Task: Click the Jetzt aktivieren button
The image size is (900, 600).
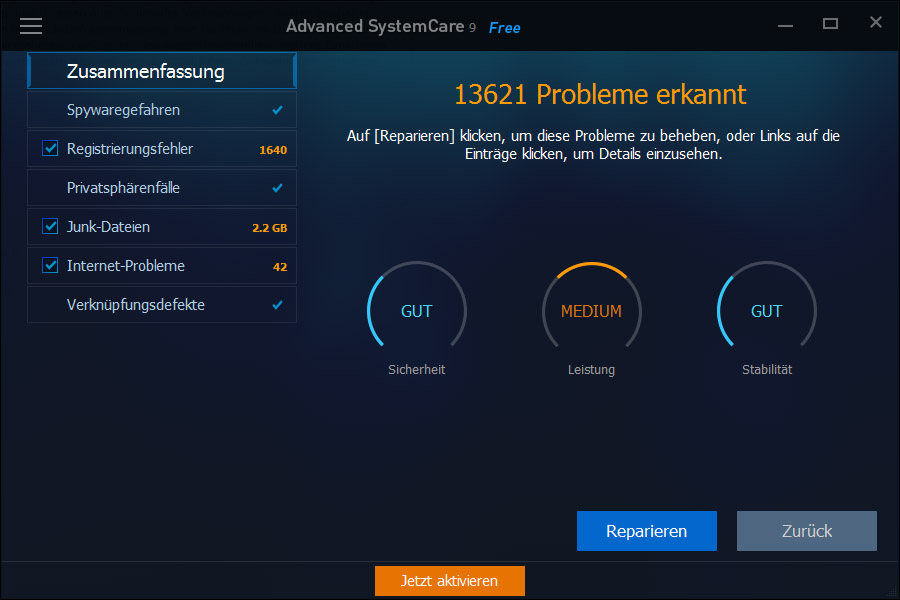Action: 450,581
